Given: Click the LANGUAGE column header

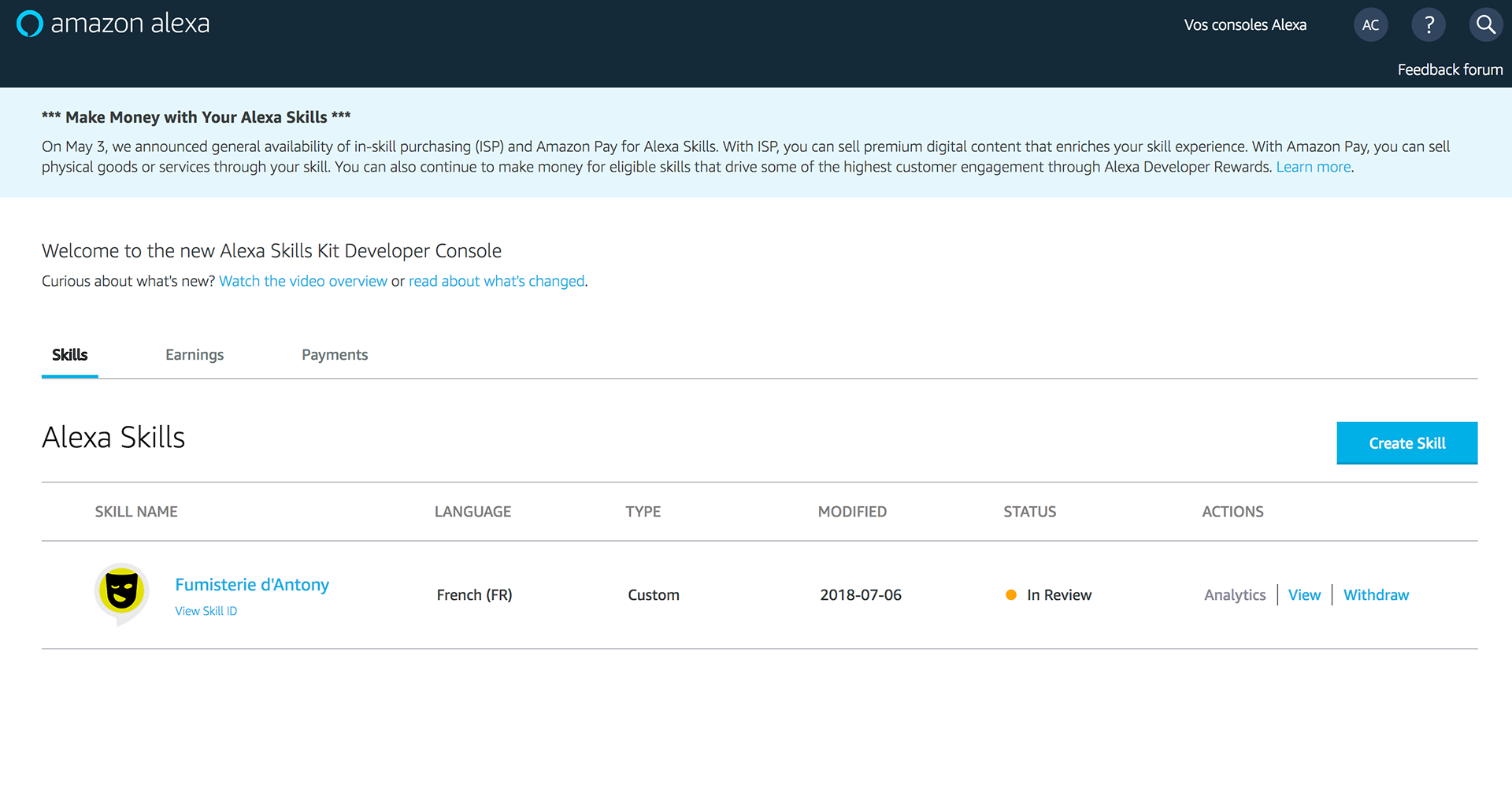Looking at the screenshot, I should click(472, 512).
